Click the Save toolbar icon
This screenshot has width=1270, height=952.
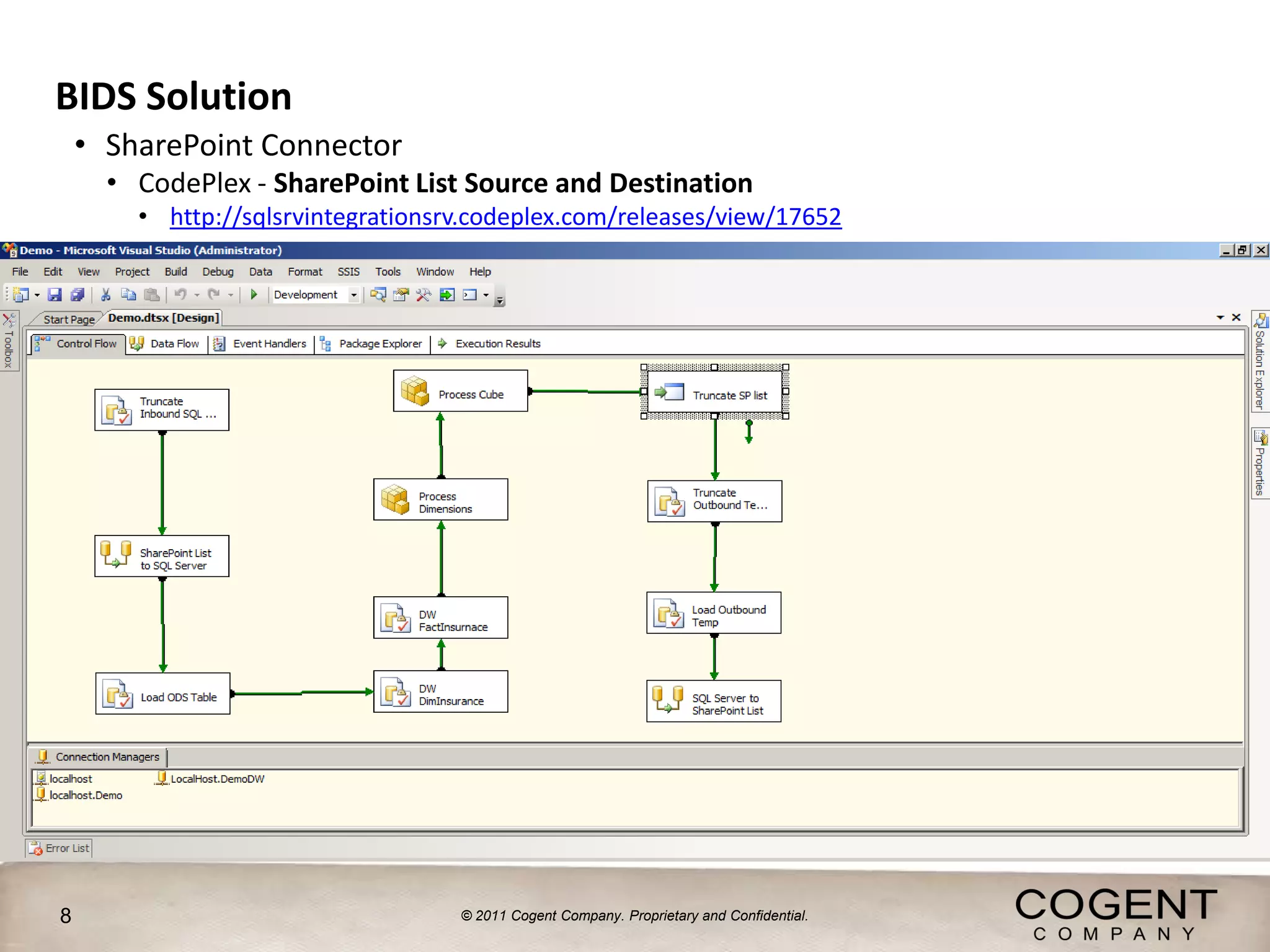[x=55, y=295]
